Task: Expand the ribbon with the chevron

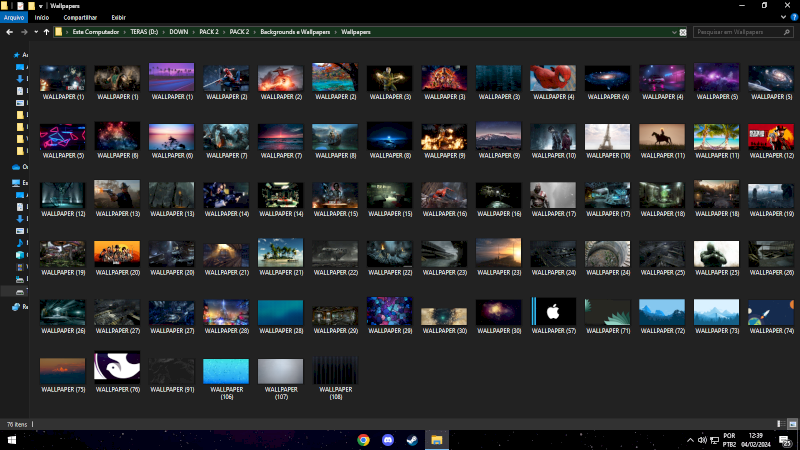Action: (x=783, y=17)
